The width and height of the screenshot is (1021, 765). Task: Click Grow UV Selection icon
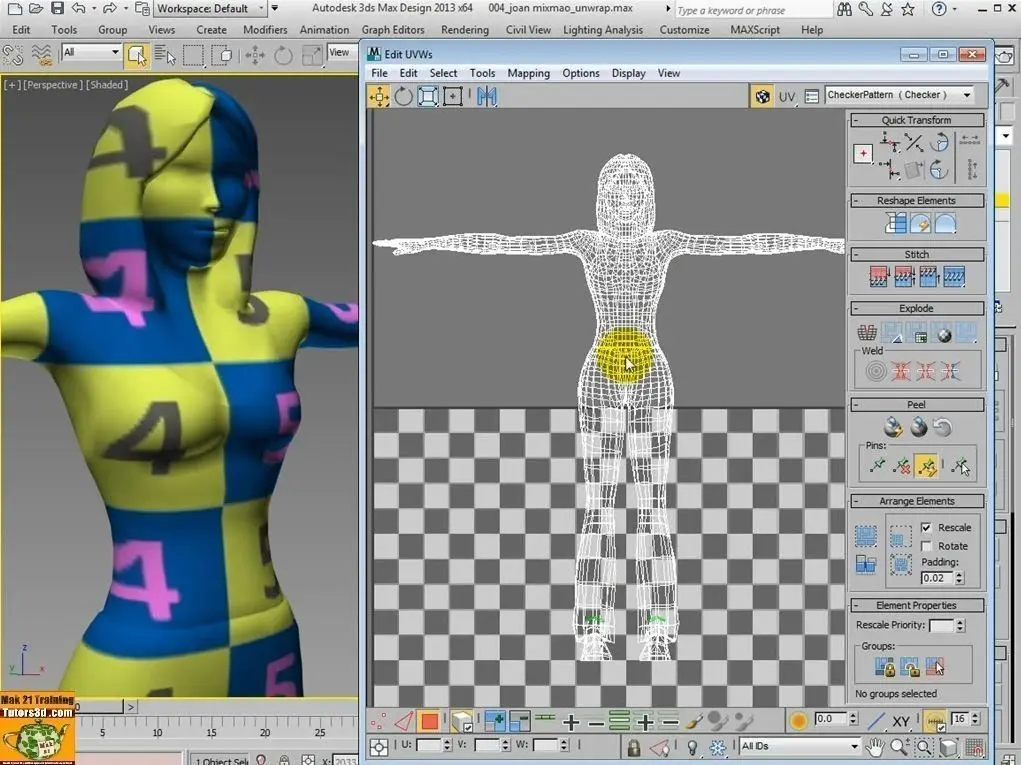(495, 721)
